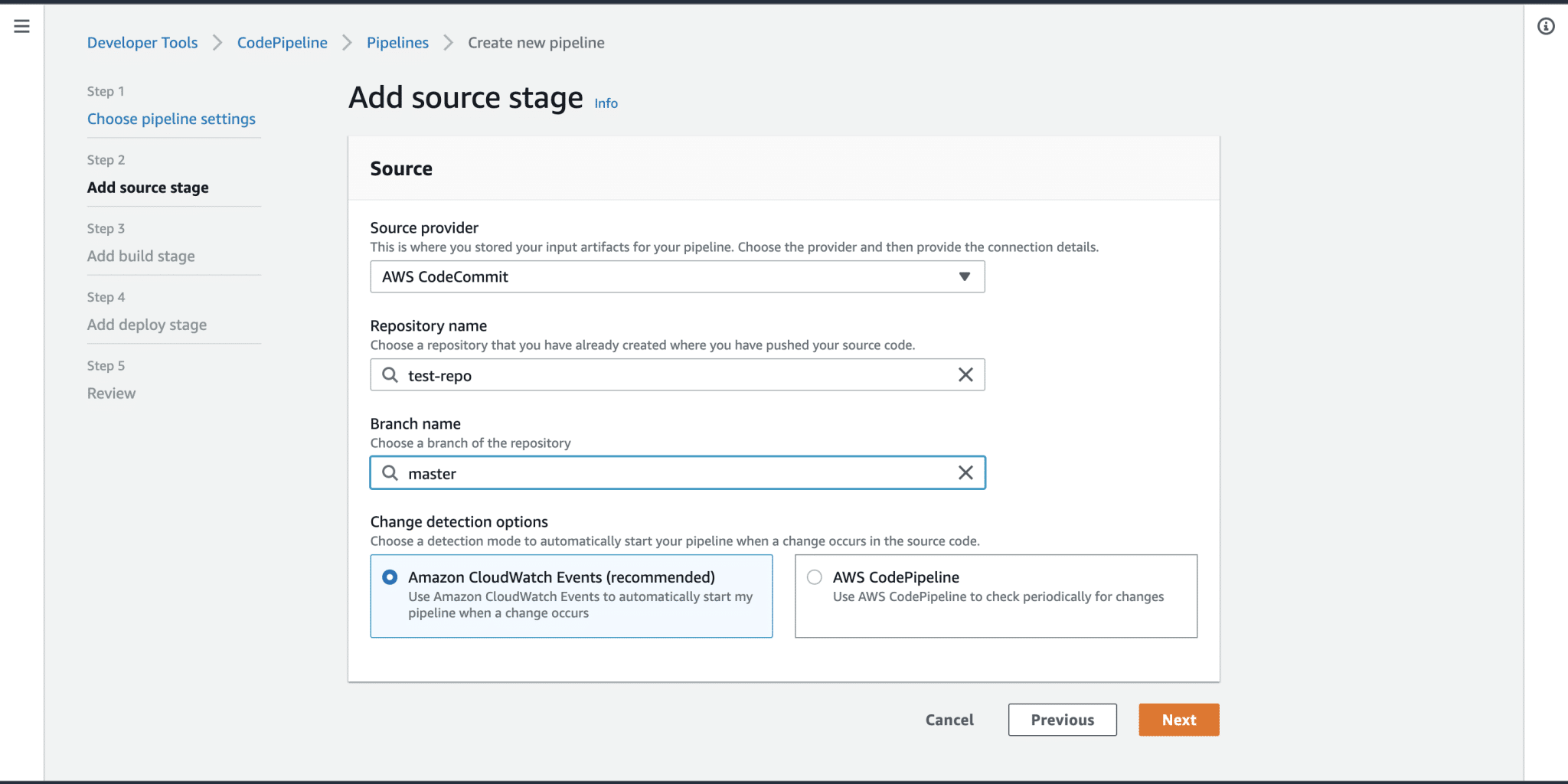This screenshot has width=1568, height=784.
Task: Open the sidebar navigation hamburger menu
Action: click(21, 25)
